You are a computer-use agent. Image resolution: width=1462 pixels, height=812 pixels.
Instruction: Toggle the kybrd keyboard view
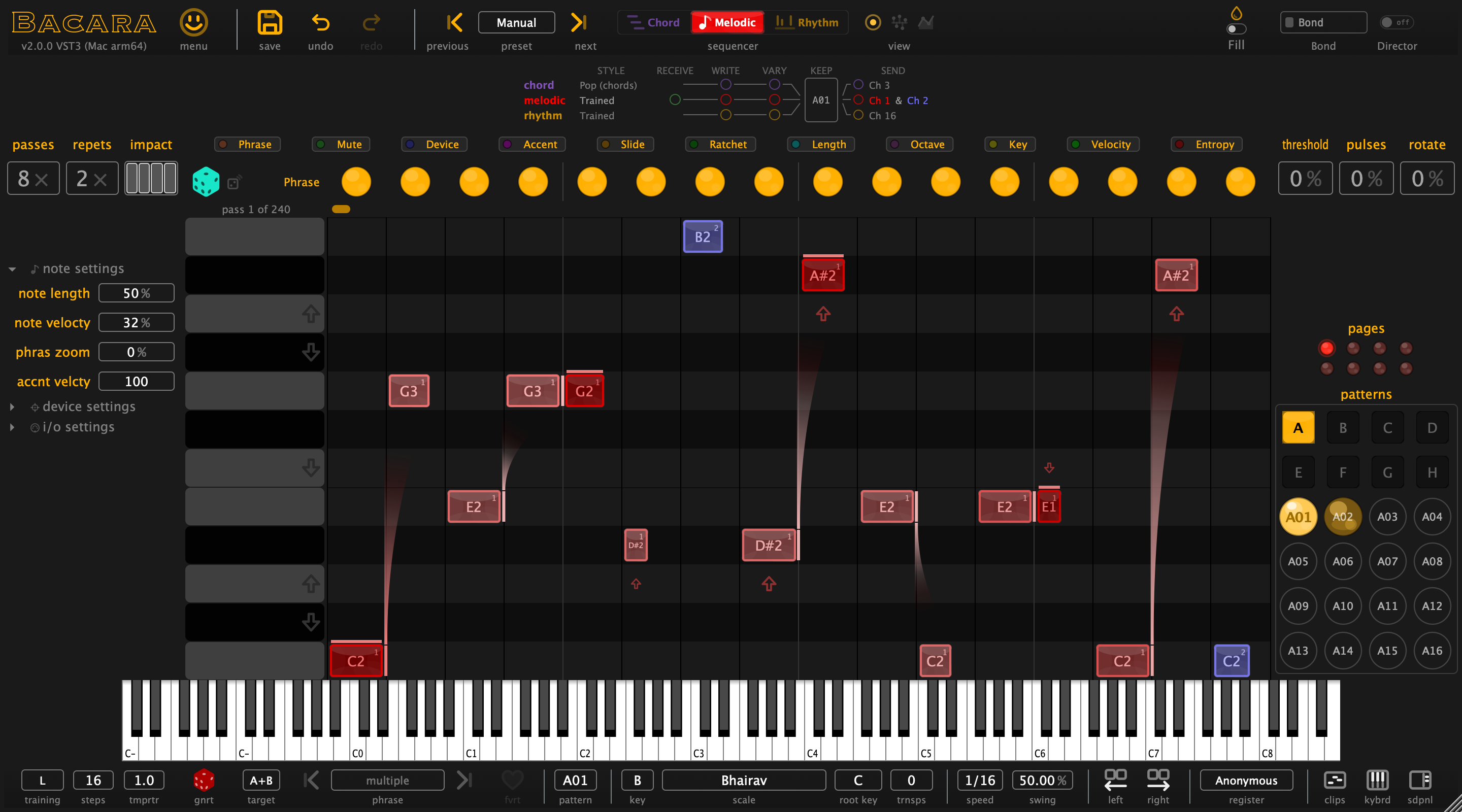pos(1377,780)
